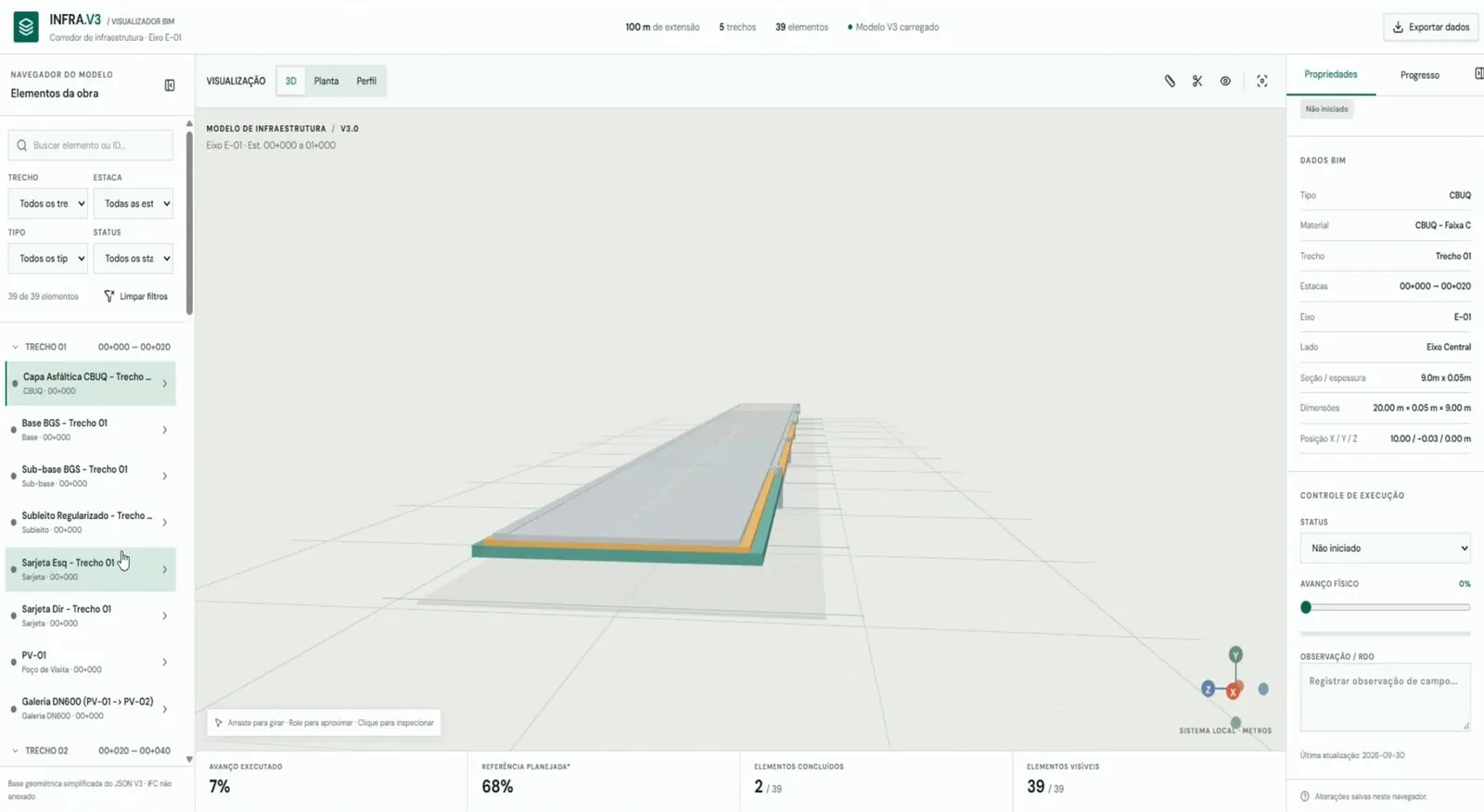Click the 'Não iniciado' status badge

click(x=1326, y=109)
